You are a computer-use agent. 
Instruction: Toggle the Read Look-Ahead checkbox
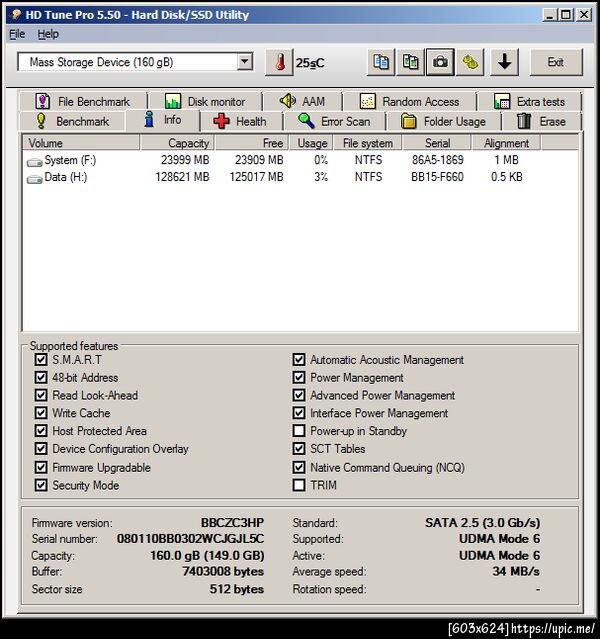(41, 395)
